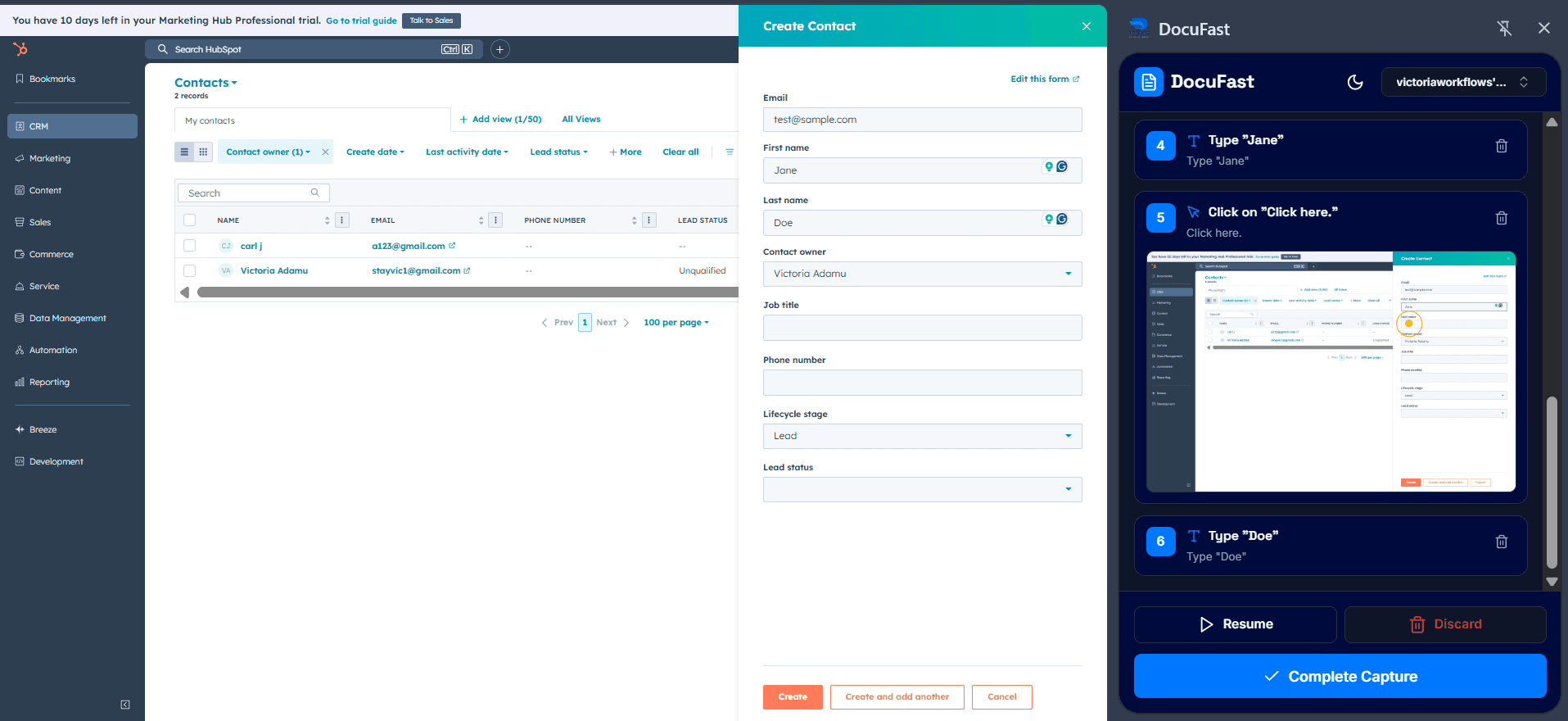1568x721 pixels.
Task: Open advanced filters icon
Action: 730,152
